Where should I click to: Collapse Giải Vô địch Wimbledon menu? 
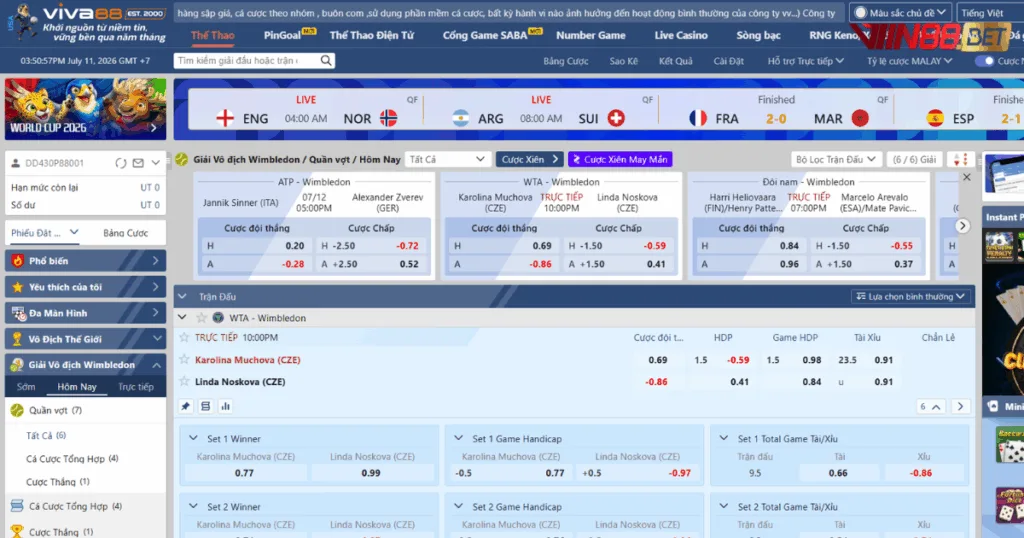(x=86, y=365)
